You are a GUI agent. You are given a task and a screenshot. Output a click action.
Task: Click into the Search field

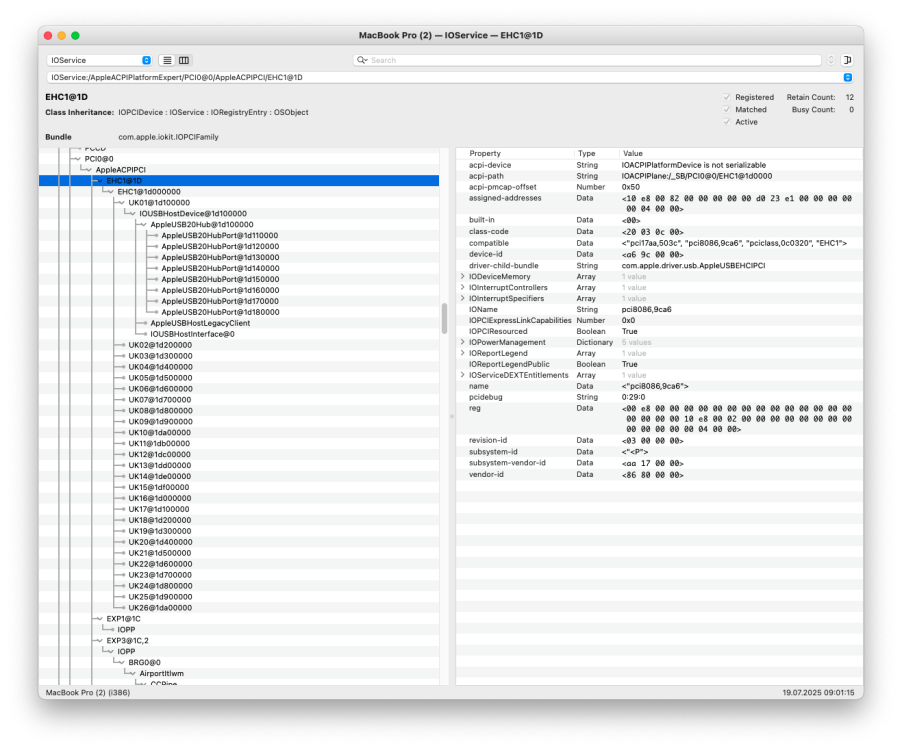[x=587, y=60]
